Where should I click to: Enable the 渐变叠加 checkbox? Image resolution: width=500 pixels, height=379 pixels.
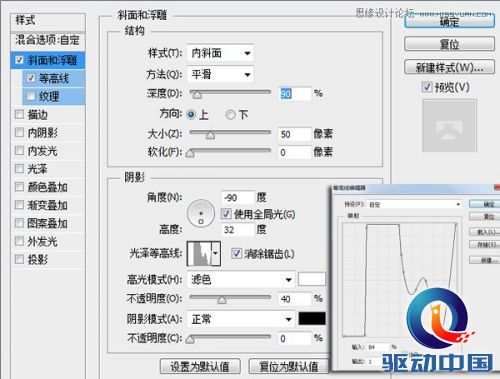19,205
